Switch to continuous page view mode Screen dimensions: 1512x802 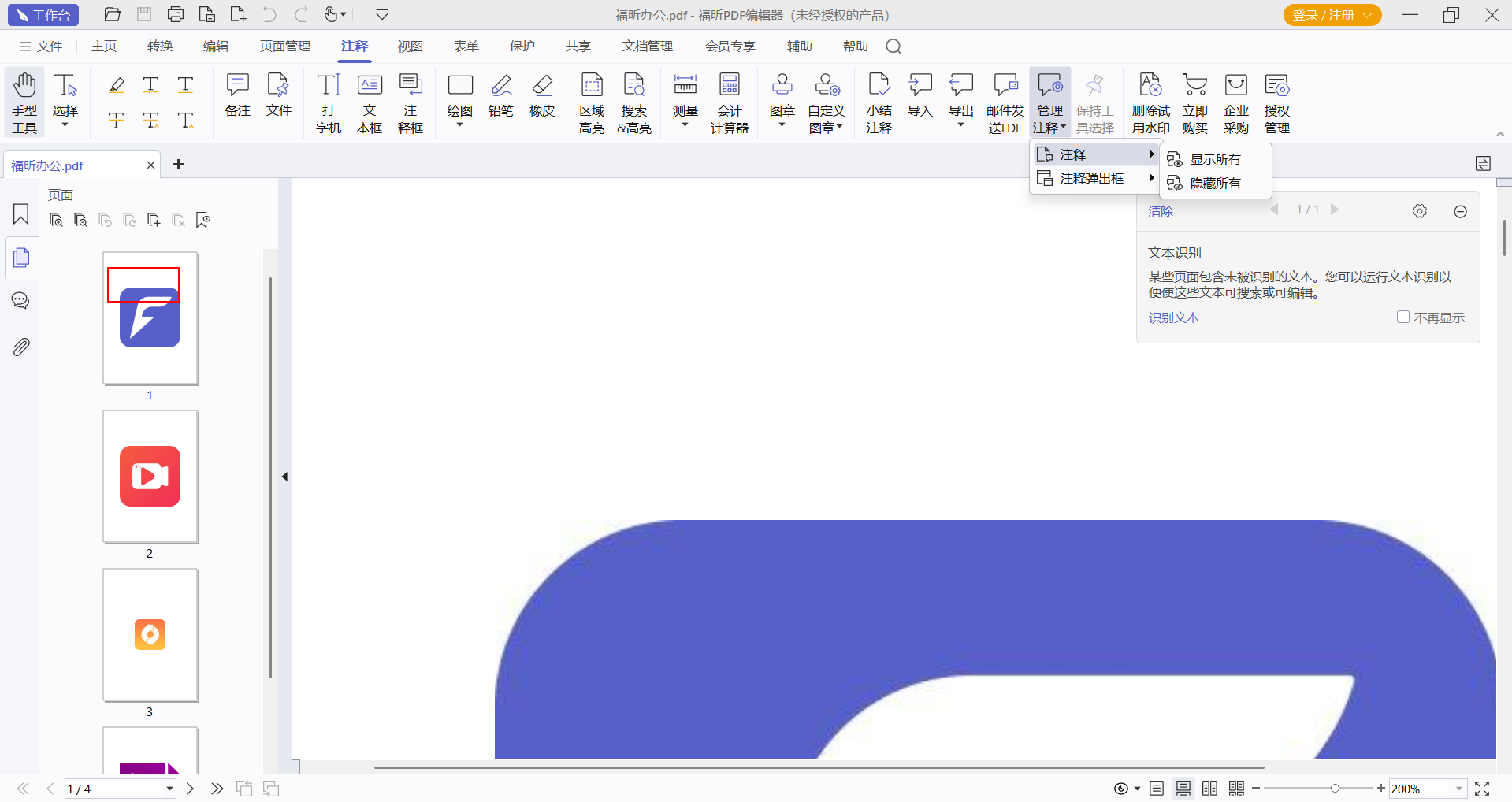[1183, 789]
